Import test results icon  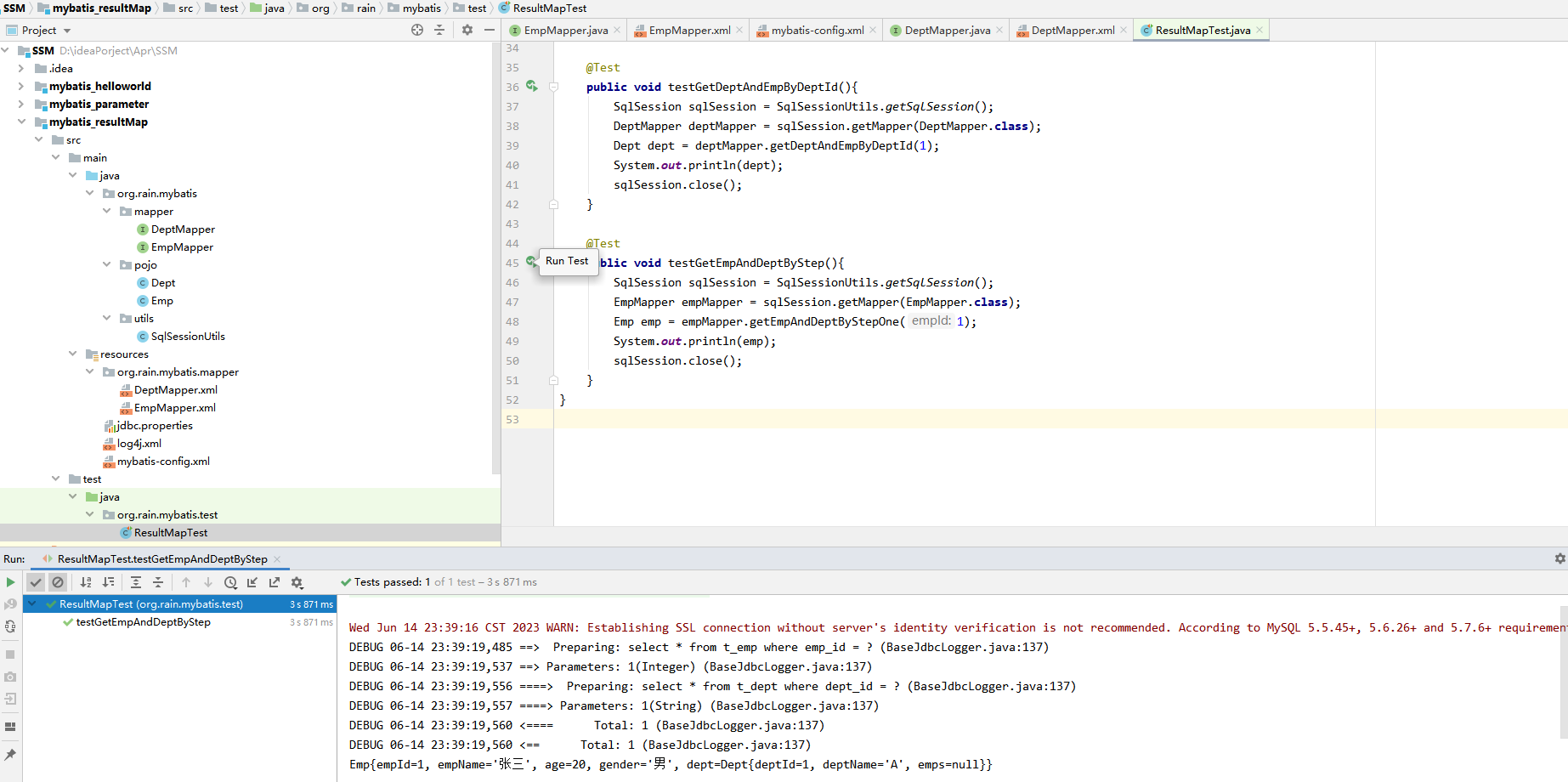[x=252, y=582]
